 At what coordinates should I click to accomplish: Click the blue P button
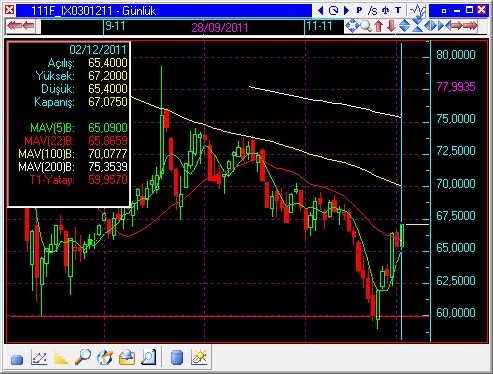click(359, 11)
